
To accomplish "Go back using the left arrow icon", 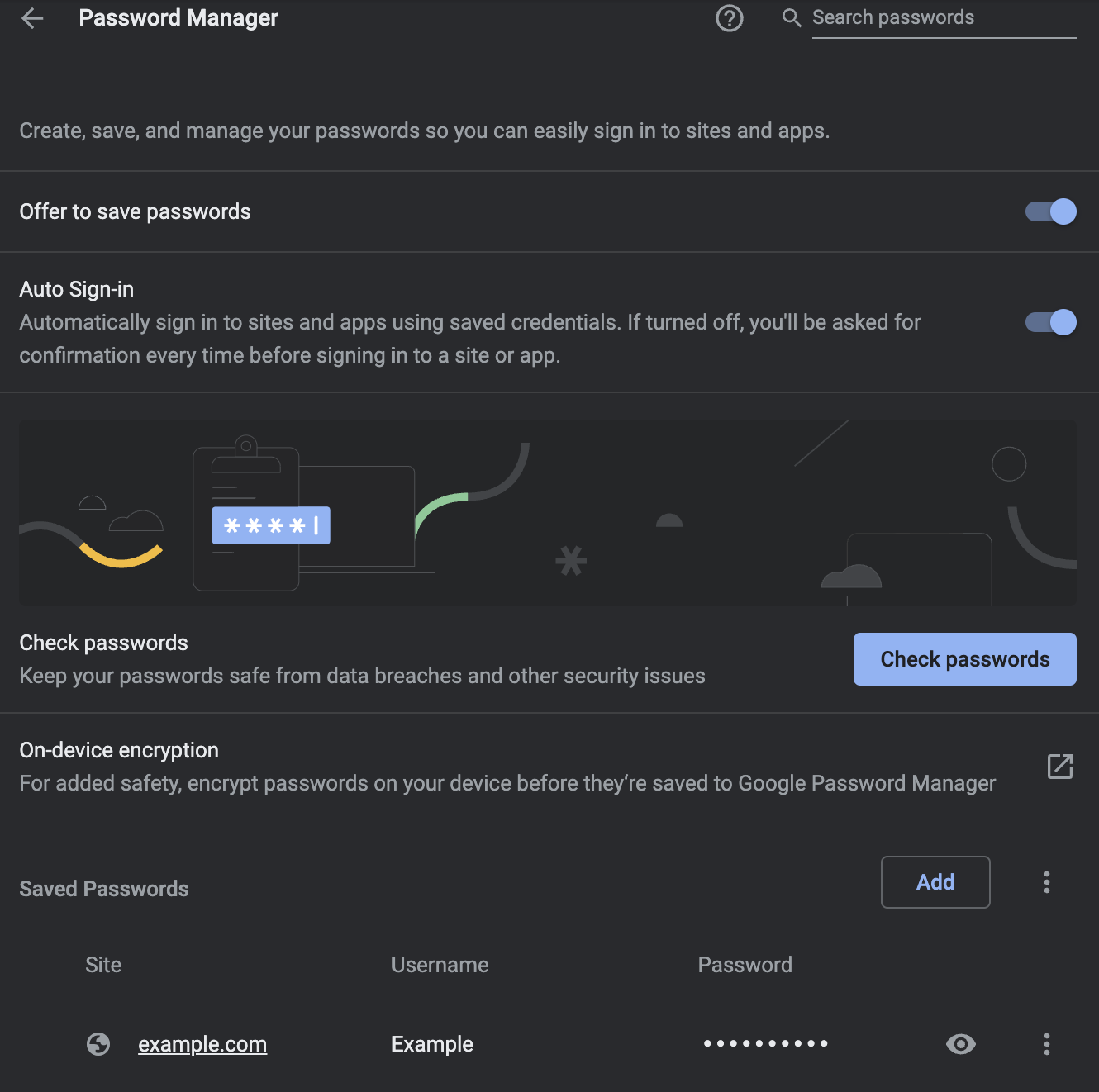I will pyautogui.click(x=32, y=18).
